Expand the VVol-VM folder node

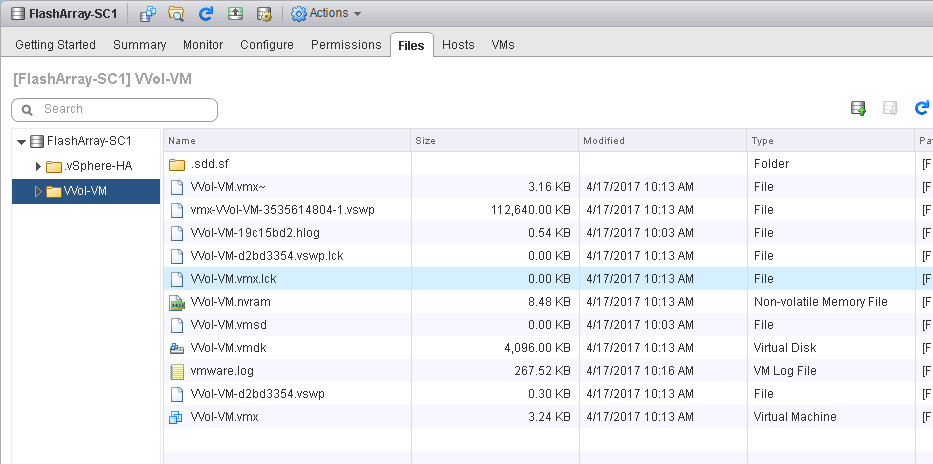[x=39, y=192]
